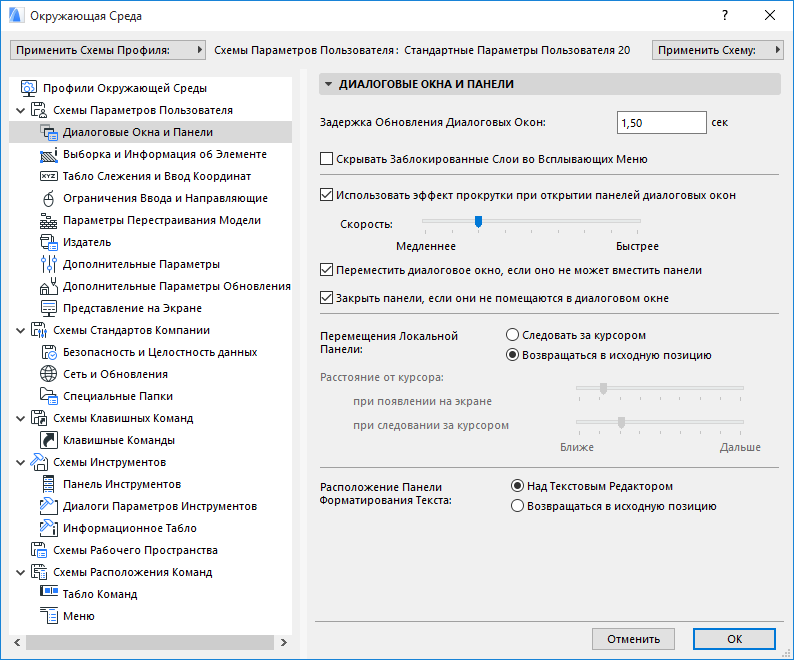Click the Схемы Клавишных Команд icon
This screenshot has width=794, height=660.
pyautogui.click(x=39, y=418)
